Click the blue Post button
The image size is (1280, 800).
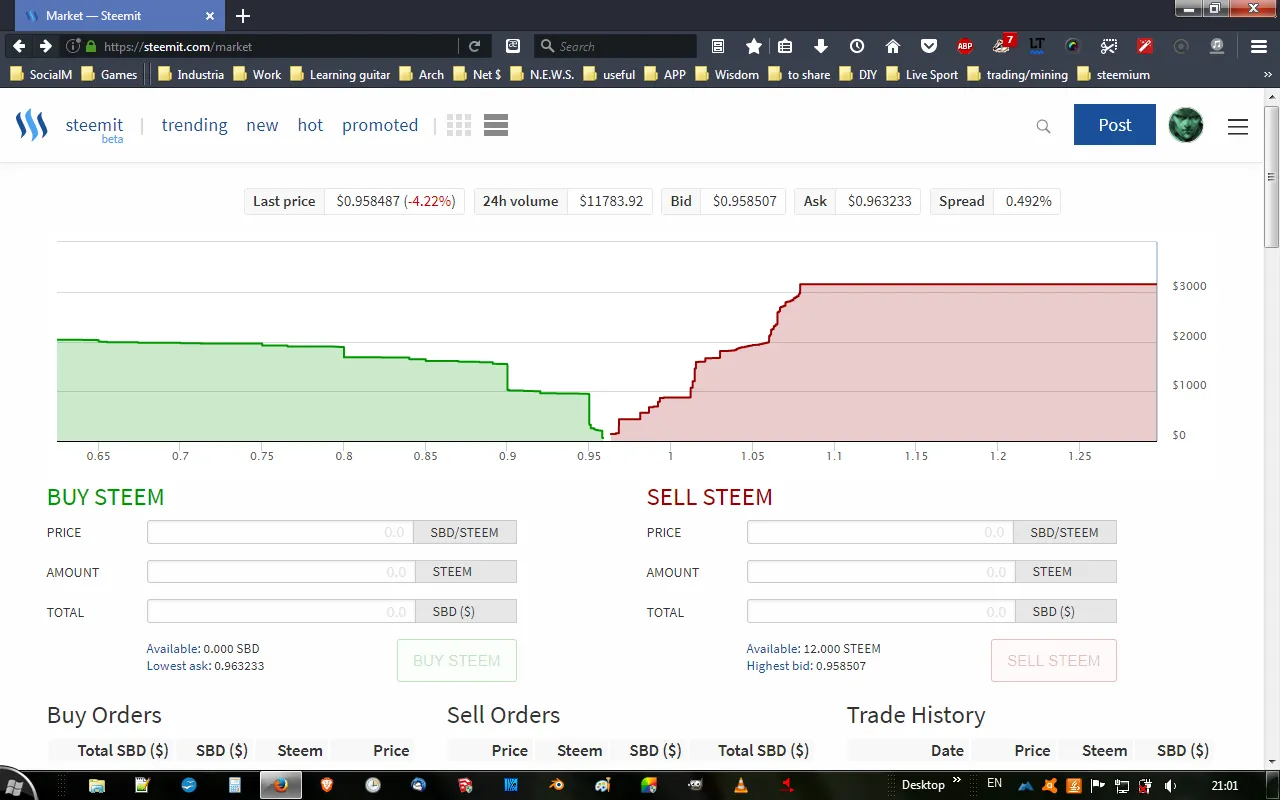1115,125
